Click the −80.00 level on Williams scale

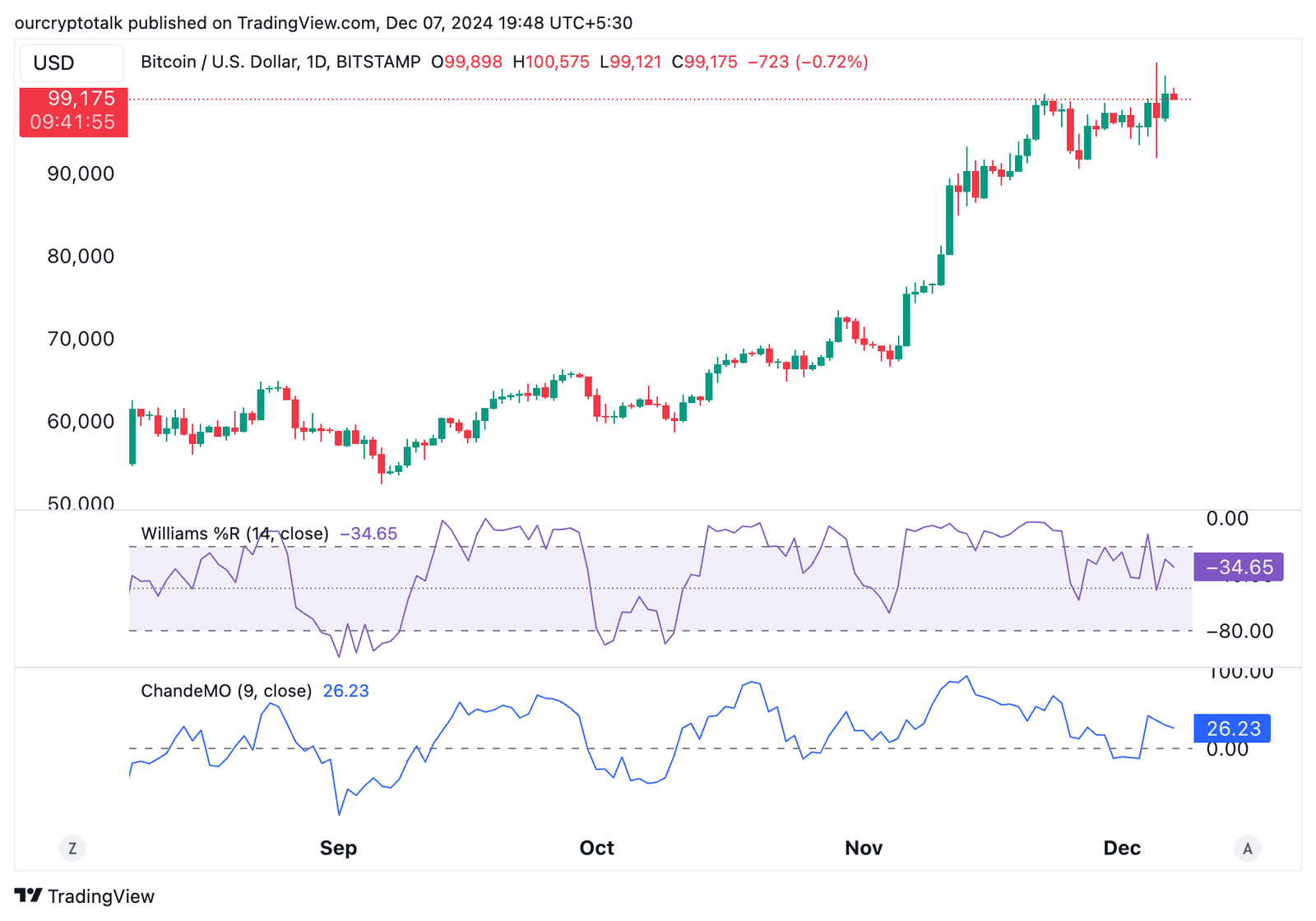pyautogui.click(x=1239, y=632)
